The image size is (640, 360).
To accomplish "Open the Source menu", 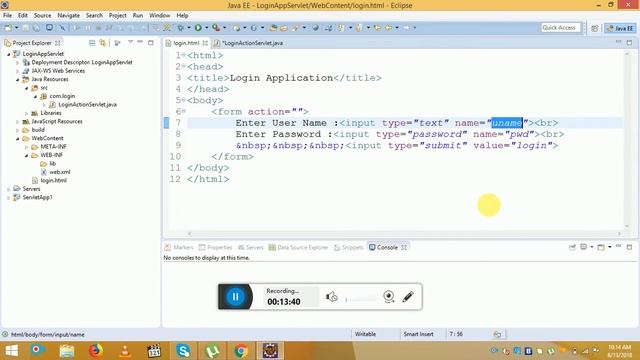I will (x=42, y=15).
